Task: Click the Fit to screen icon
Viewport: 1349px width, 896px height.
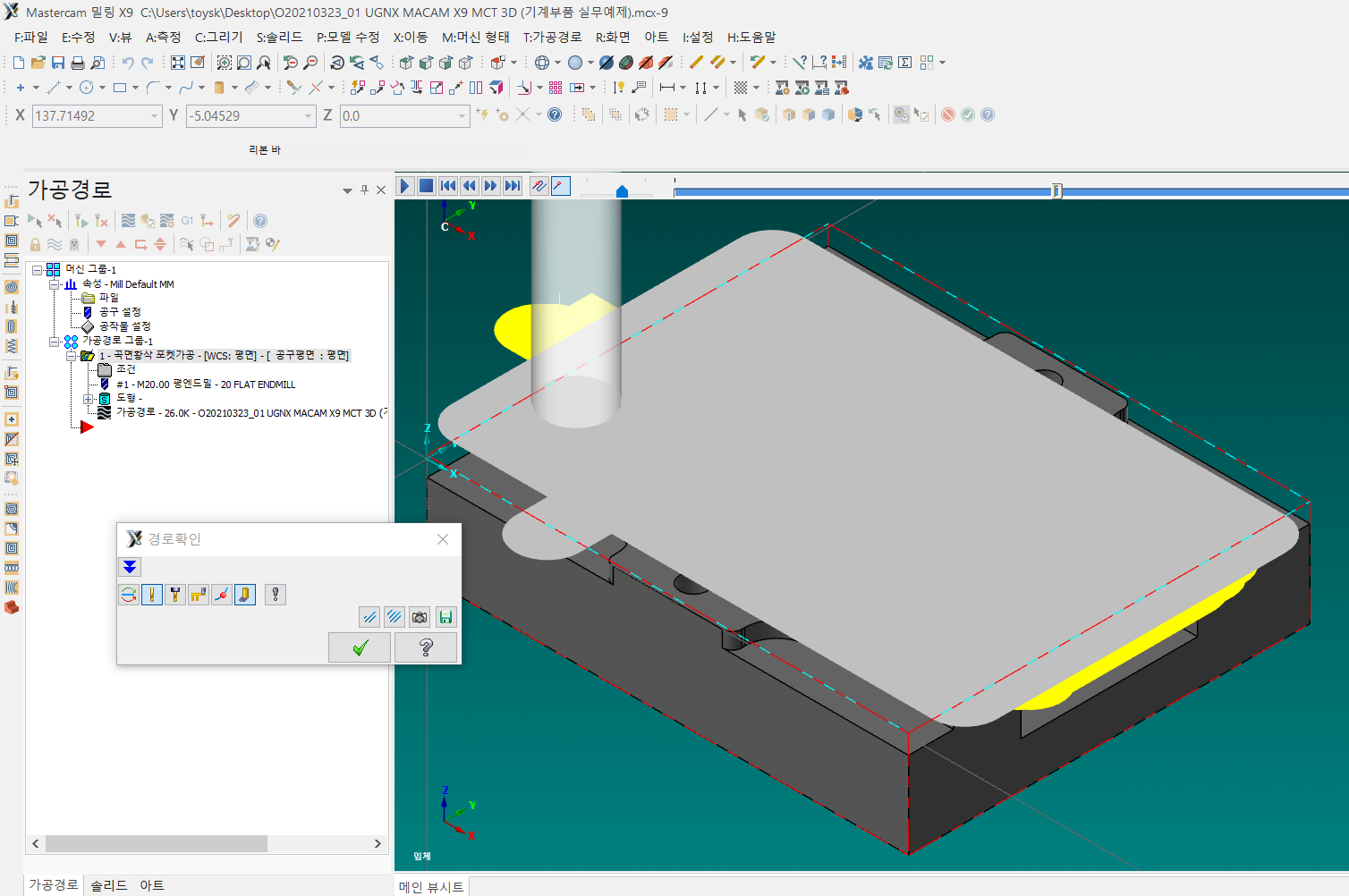Action: (178, 63)
